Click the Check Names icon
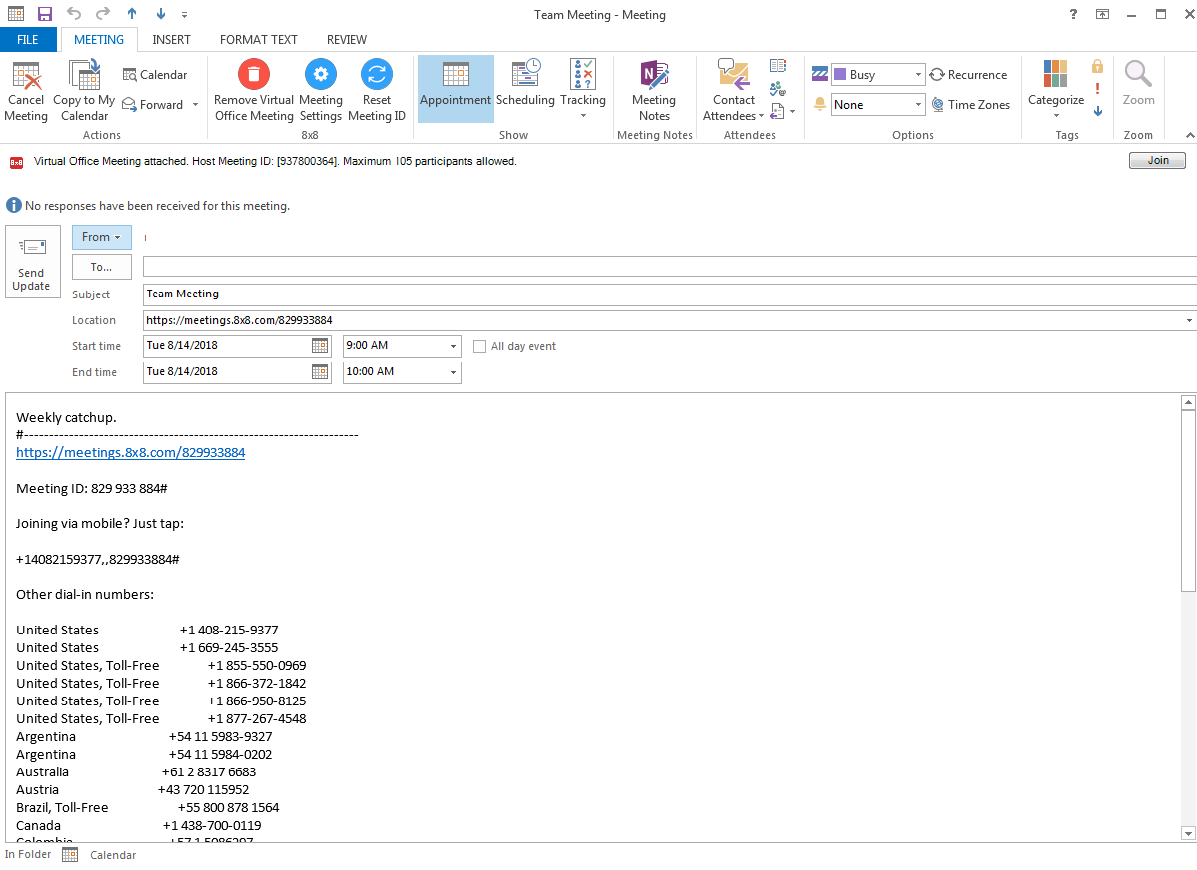The height and width of the screenshot is (870, 1197). (778, 89)
